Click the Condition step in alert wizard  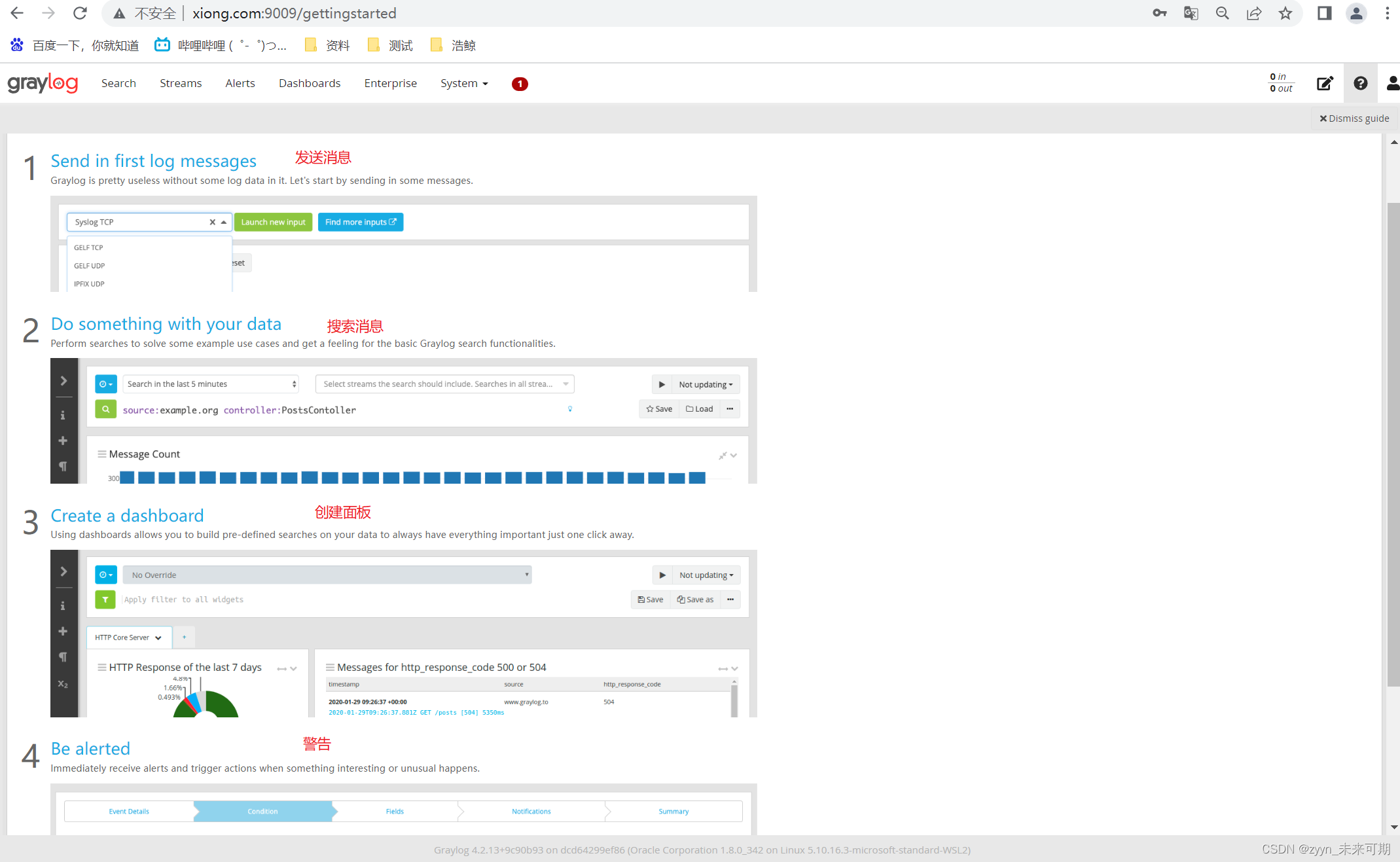263,812
